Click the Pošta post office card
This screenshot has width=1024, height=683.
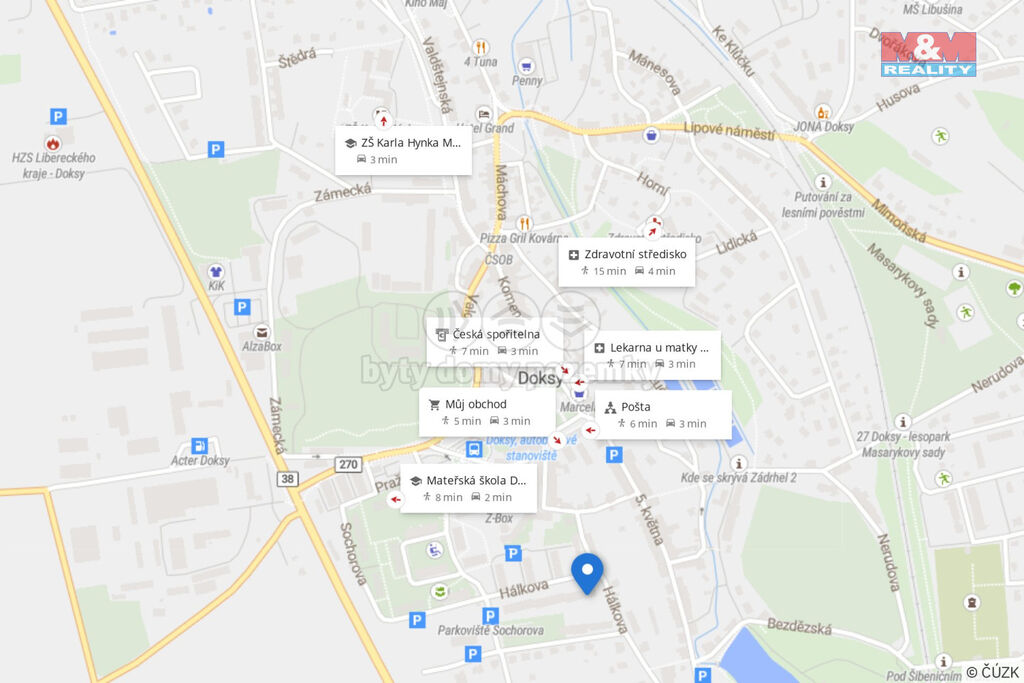coord(663,415)
